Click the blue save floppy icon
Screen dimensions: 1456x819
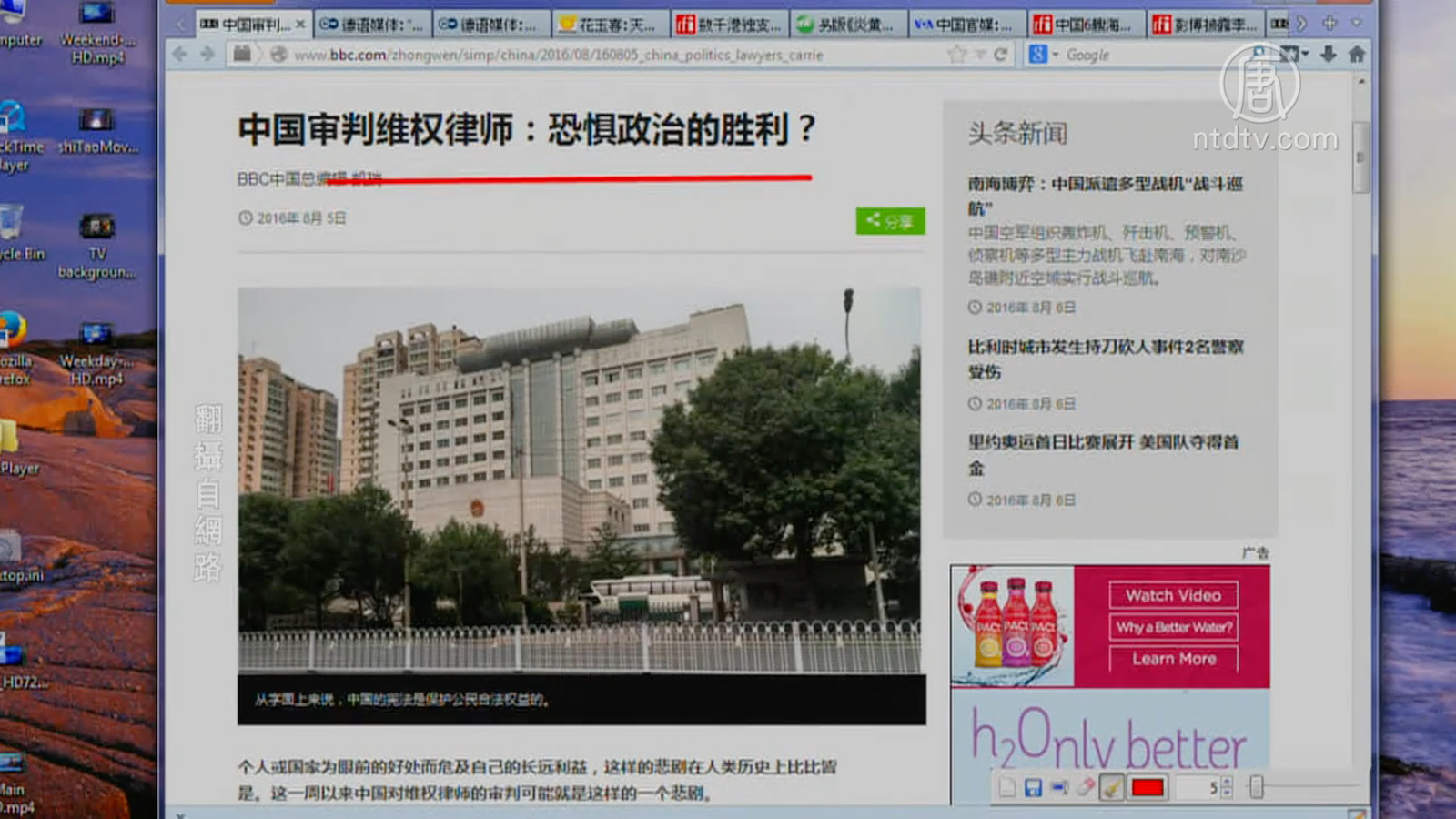click(1033, 787)
